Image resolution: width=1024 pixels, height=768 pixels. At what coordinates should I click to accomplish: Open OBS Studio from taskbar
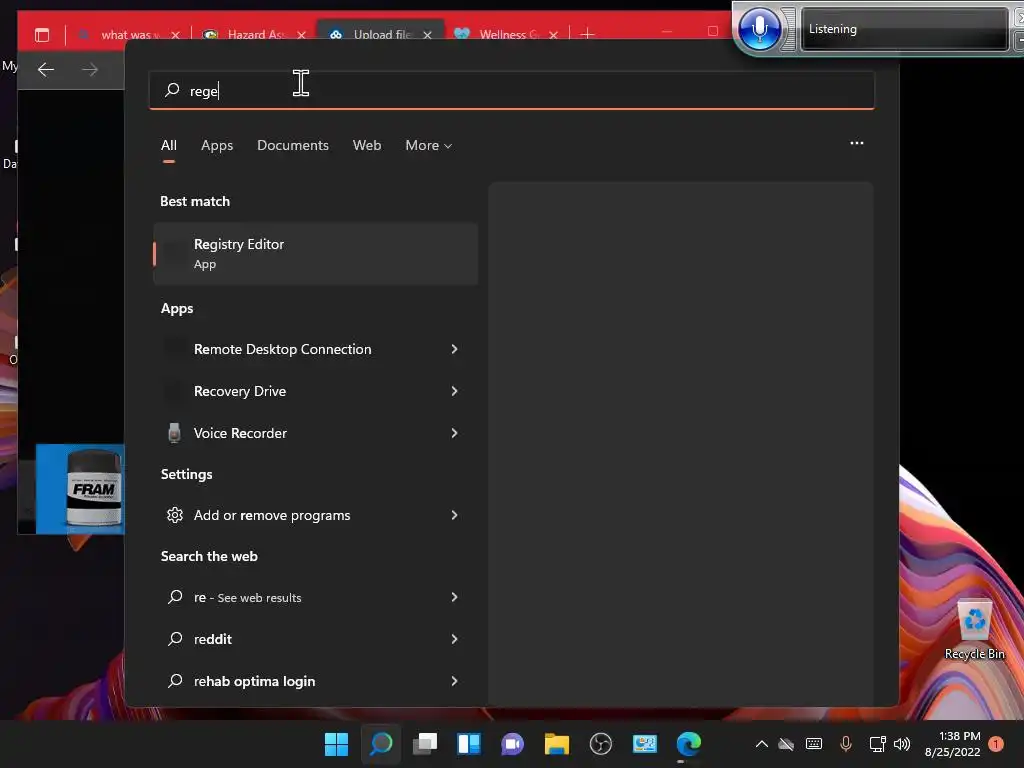[x=601, y=744]
